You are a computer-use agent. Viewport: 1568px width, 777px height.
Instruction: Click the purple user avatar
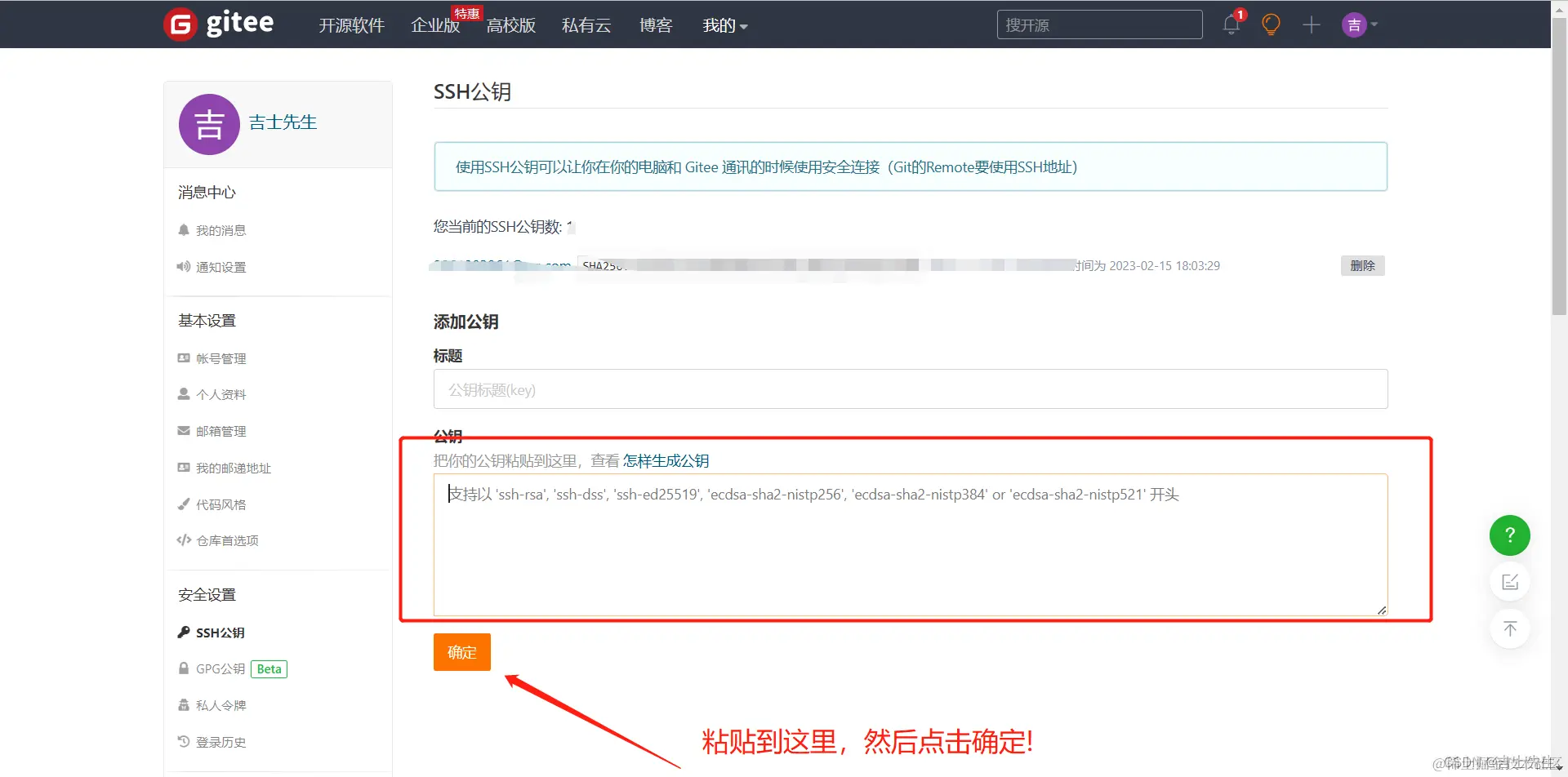[1356, 24]
